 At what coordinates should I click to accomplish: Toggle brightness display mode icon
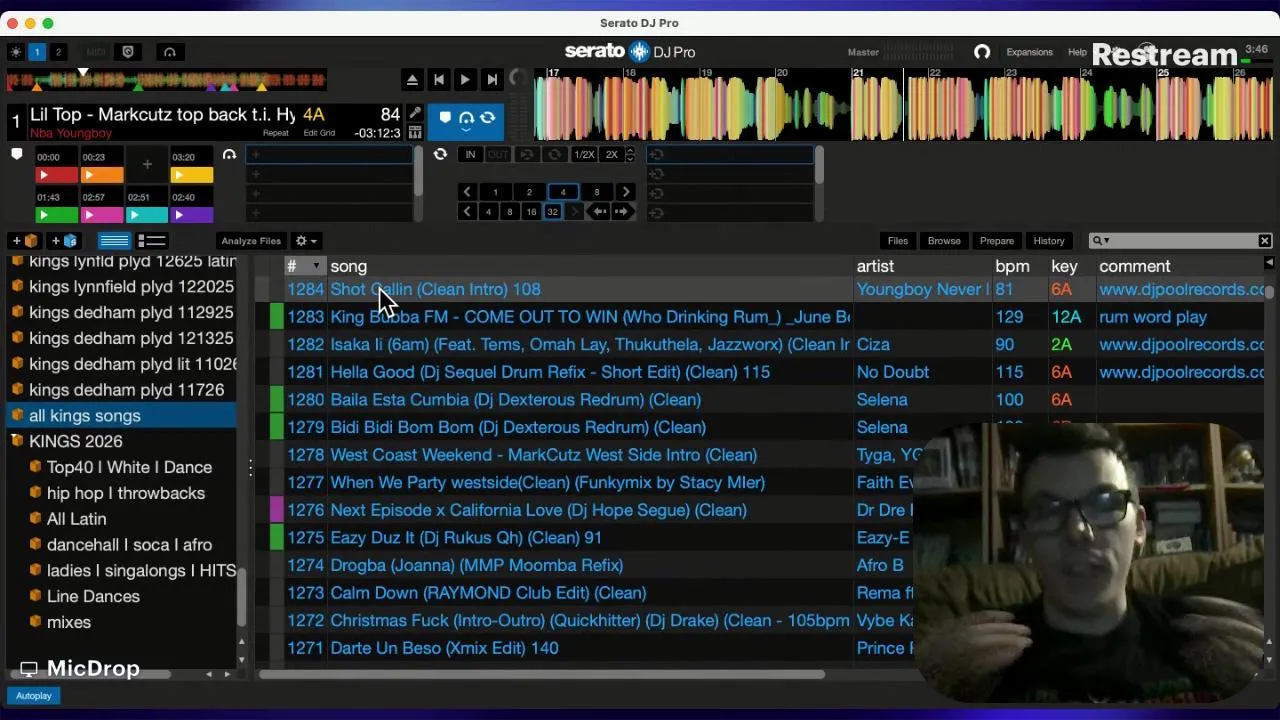tap(16, 52)
